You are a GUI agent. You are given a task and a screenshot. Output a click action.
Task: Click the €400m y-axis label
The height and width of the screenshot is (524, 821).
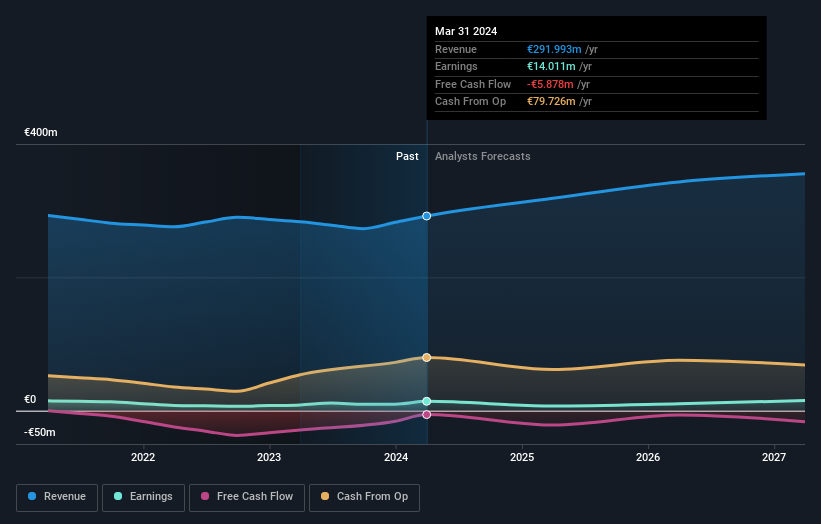point(41,132)
